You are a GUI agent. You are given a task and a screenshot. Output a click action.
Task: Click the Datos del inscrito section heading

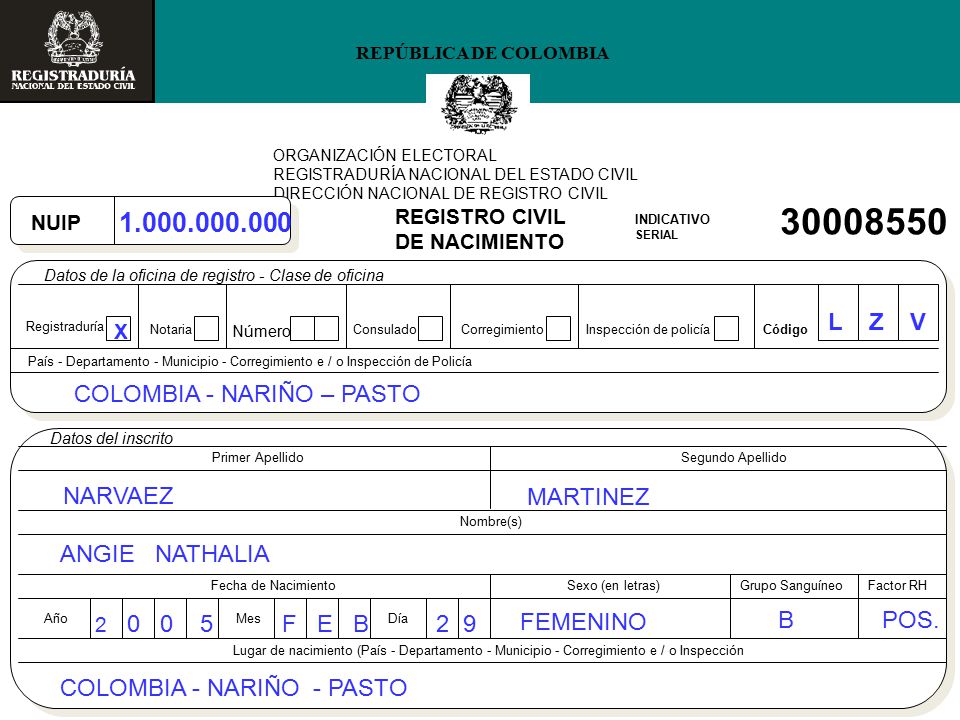(111, 438)
